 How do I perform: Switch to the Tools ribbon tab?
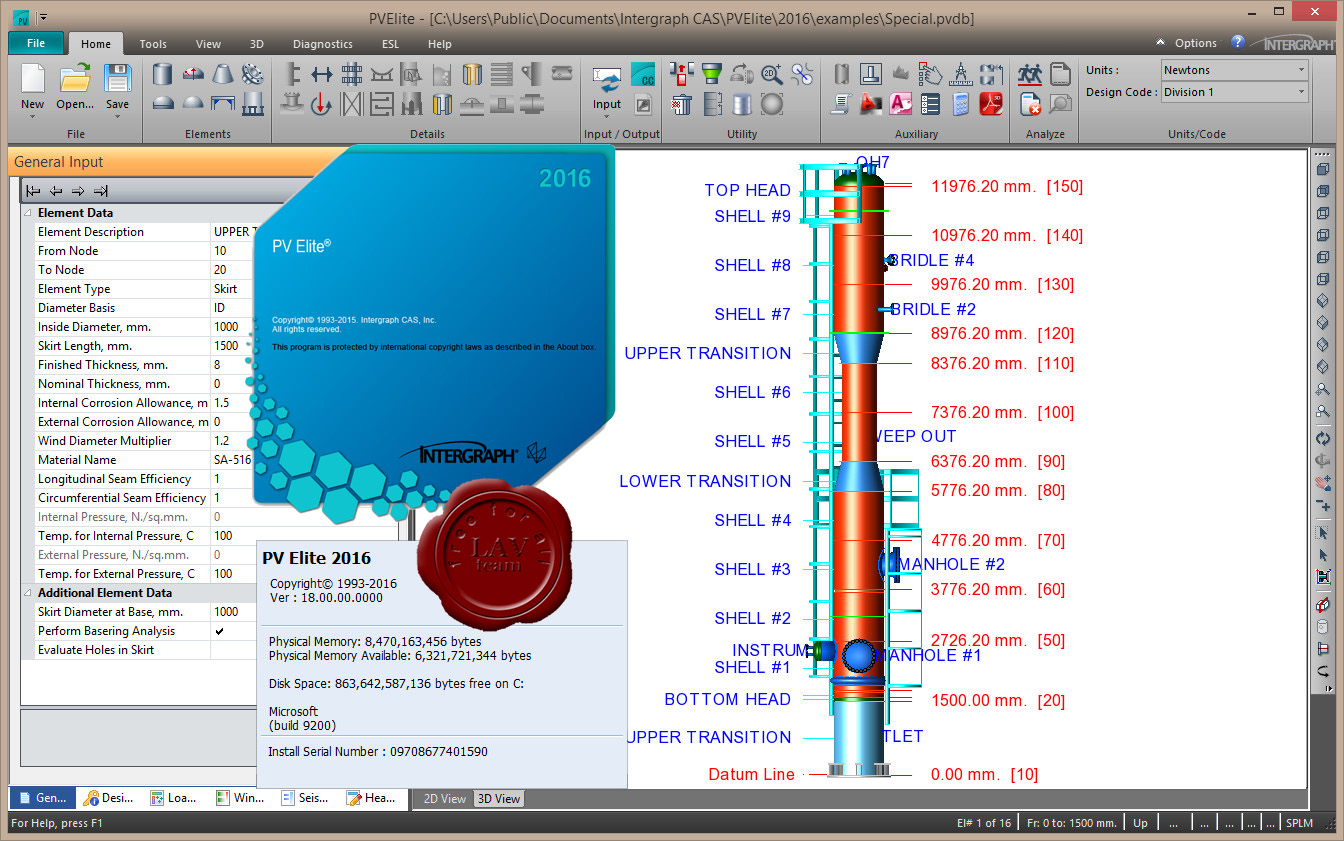click(x=153, y=44)
